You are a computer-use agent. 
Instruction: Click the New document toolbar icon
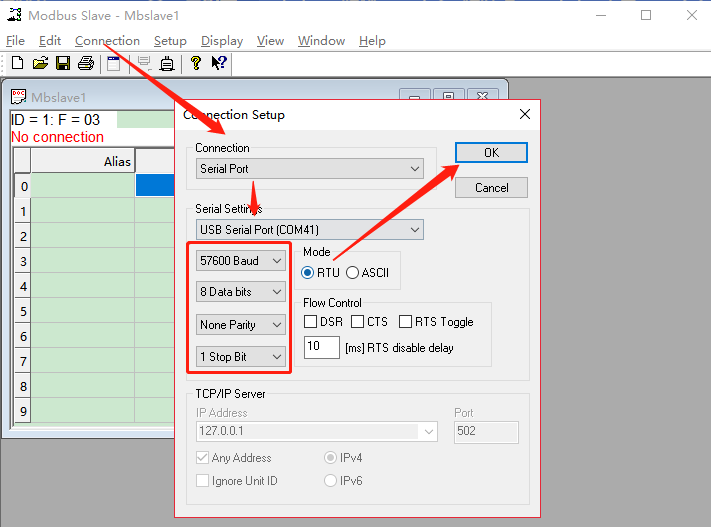(17, 64)
